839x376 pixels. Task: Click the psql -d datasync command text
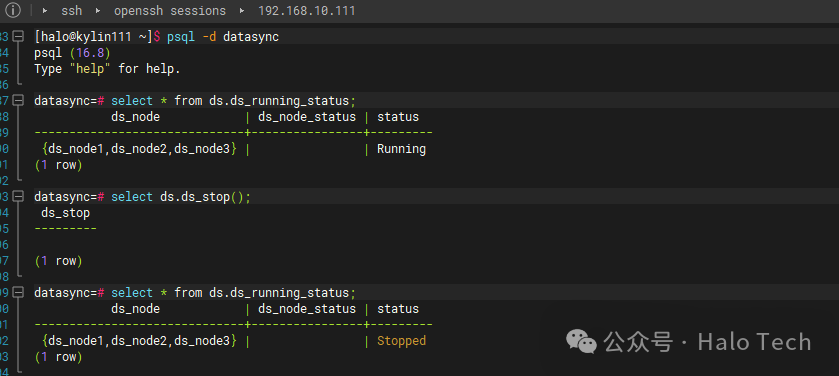point(223,37)
